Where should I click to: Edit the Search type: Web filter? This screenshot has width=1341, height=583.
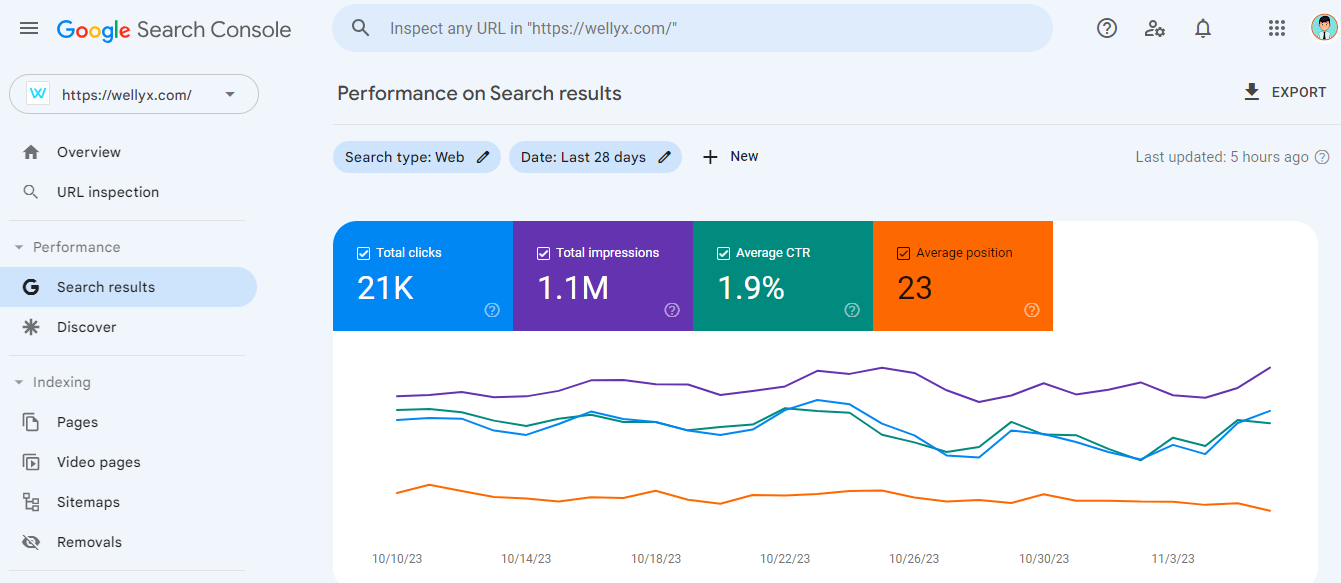pos(417,157)
